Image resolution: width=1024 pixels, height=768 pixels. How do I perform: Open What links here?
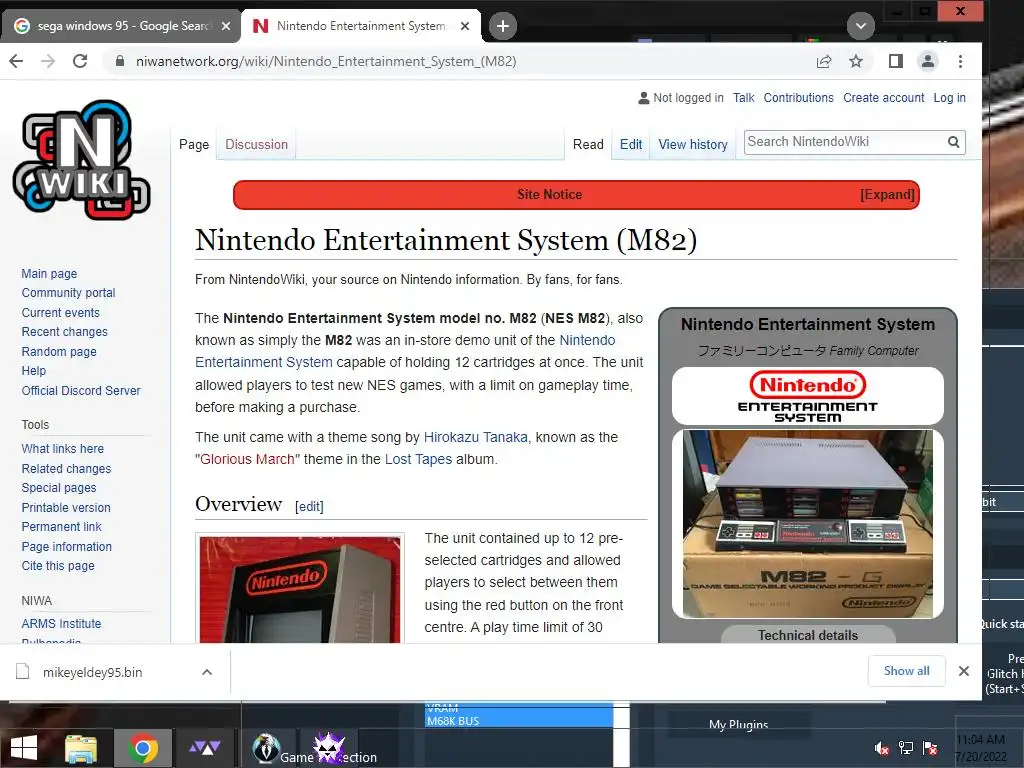click(63, 449)
